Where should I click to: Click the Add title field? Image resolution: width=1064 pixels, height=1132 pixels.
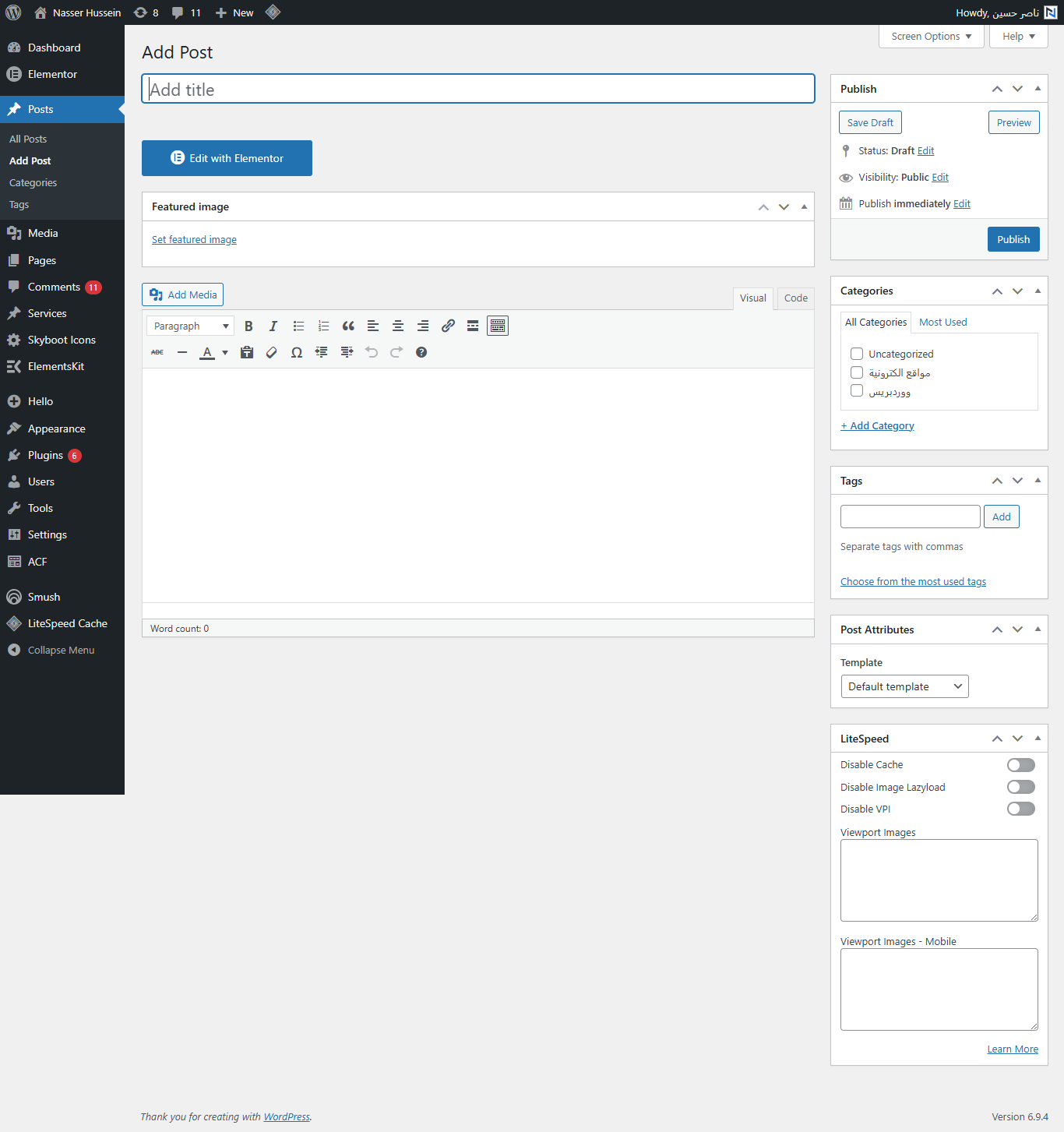[478, 89]
